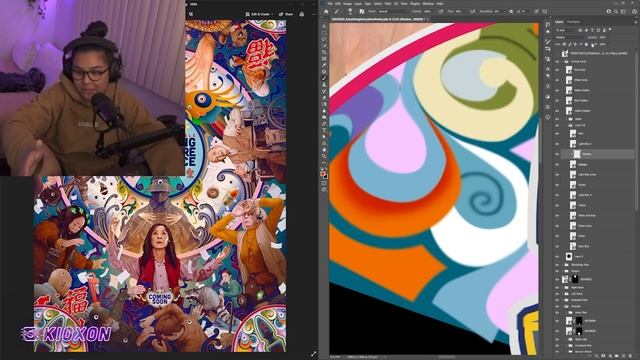
Task: Add layer style fx at panel bottom
Action: (x=596, y=356)
